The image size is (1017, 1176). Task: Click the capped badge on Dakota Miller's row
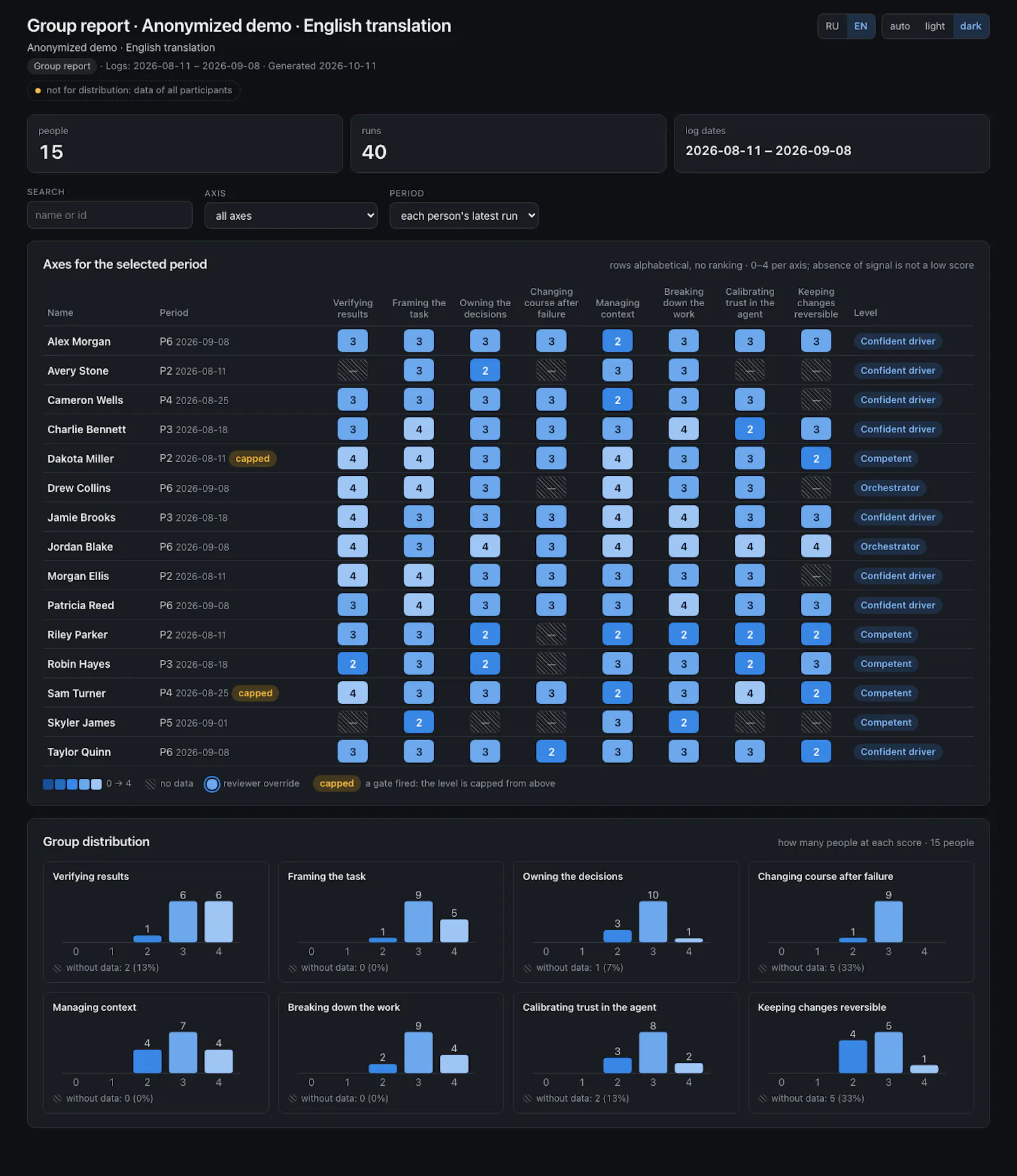252,459
